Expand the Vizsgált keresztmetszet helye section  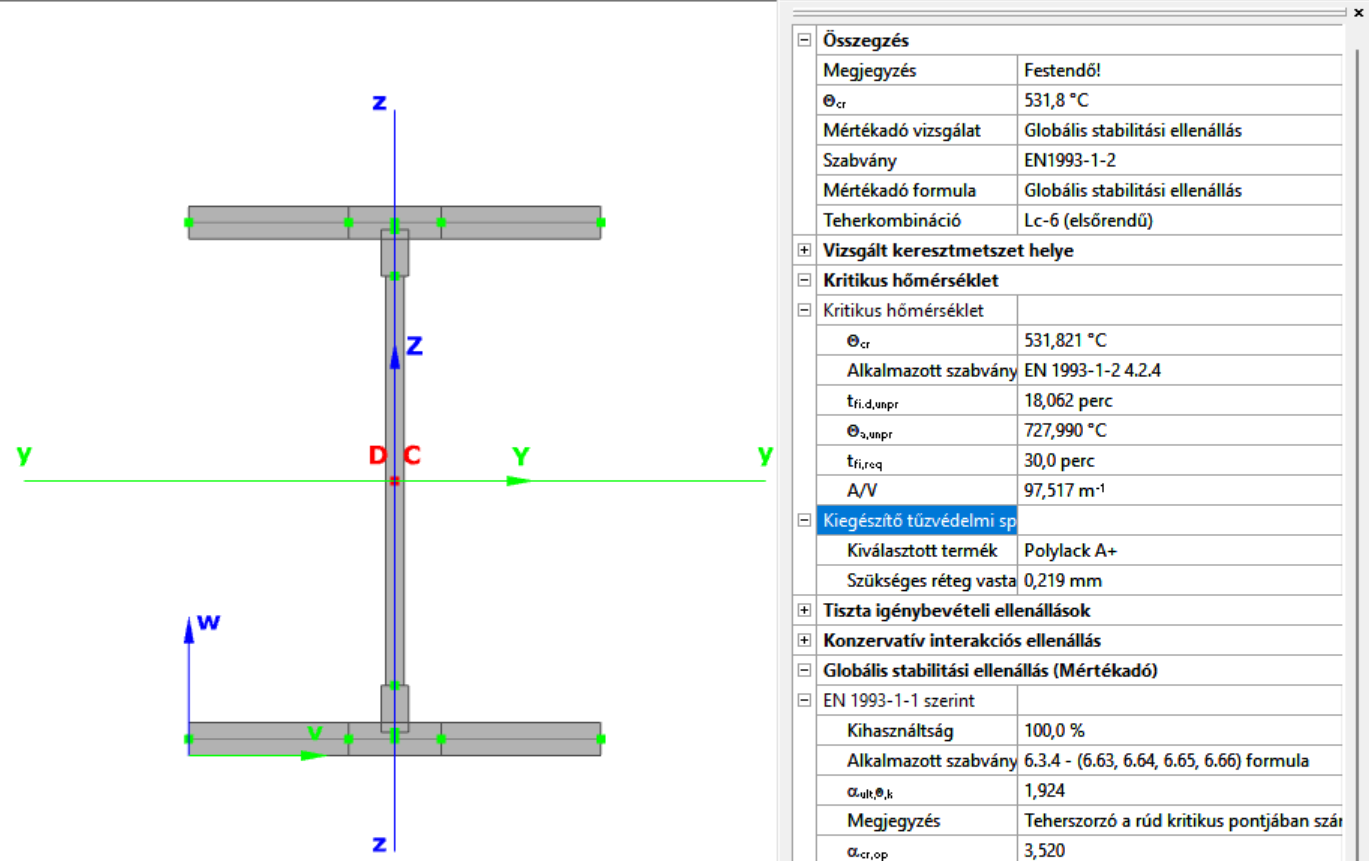click(x=804, y=251)
